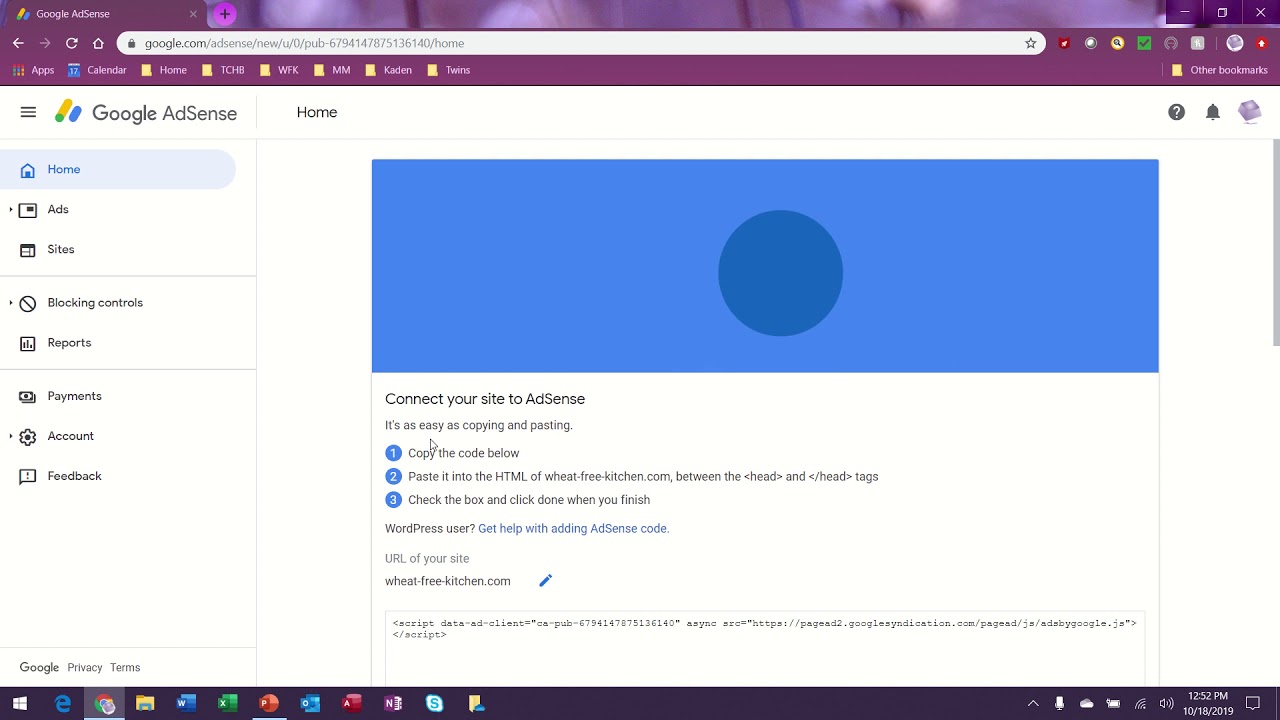Open the Windows action center
Screen dimensions: 1280x720
pos(1253,704)
